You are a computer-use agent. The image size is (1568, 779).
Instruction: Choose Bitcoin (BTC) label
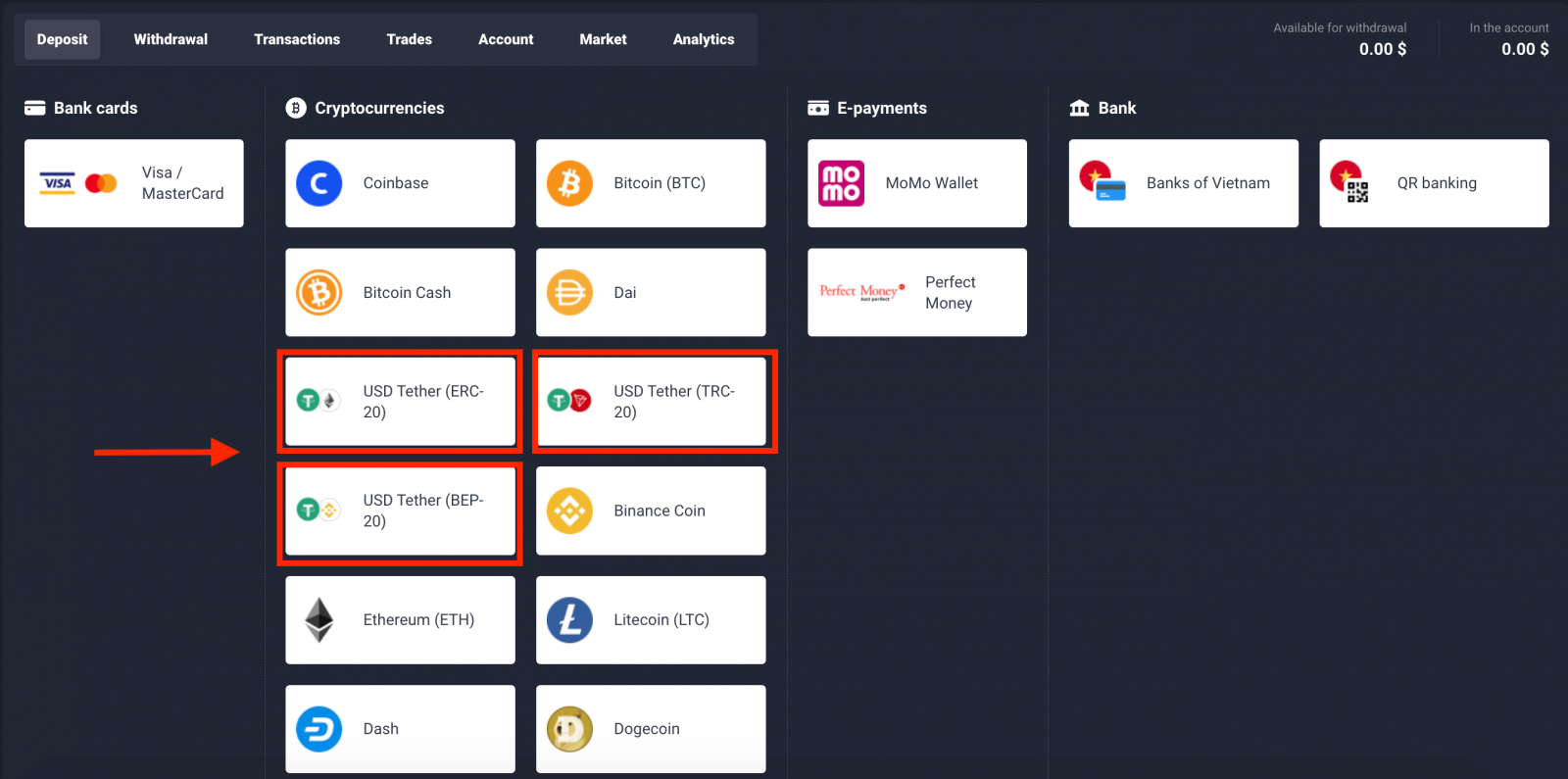pos(660,183)
